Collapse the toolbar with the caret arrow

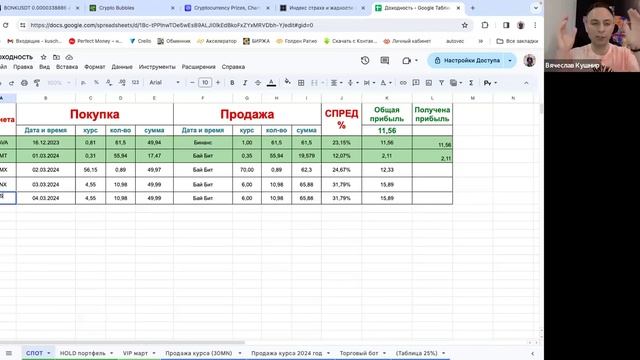coord(526,83)
